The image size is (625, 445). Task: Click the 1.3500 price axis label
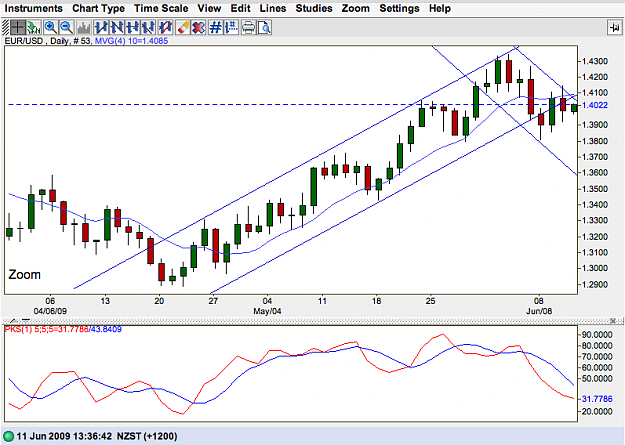coord(595,189)
